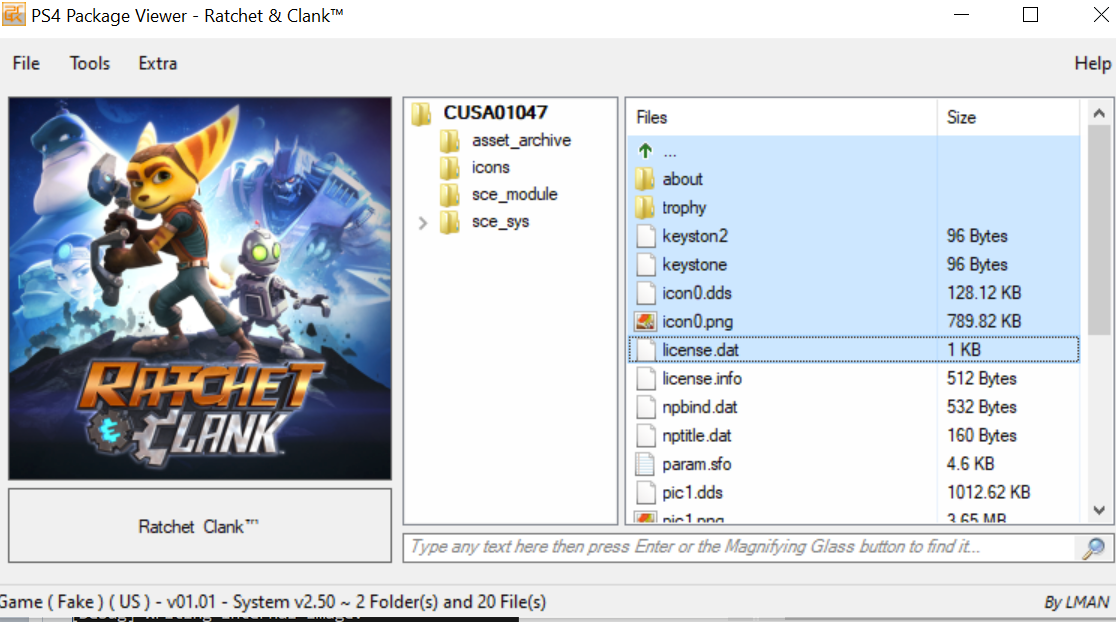1116x622 pixels.
Task: Select the icons tree item
Action: point(490,167)
